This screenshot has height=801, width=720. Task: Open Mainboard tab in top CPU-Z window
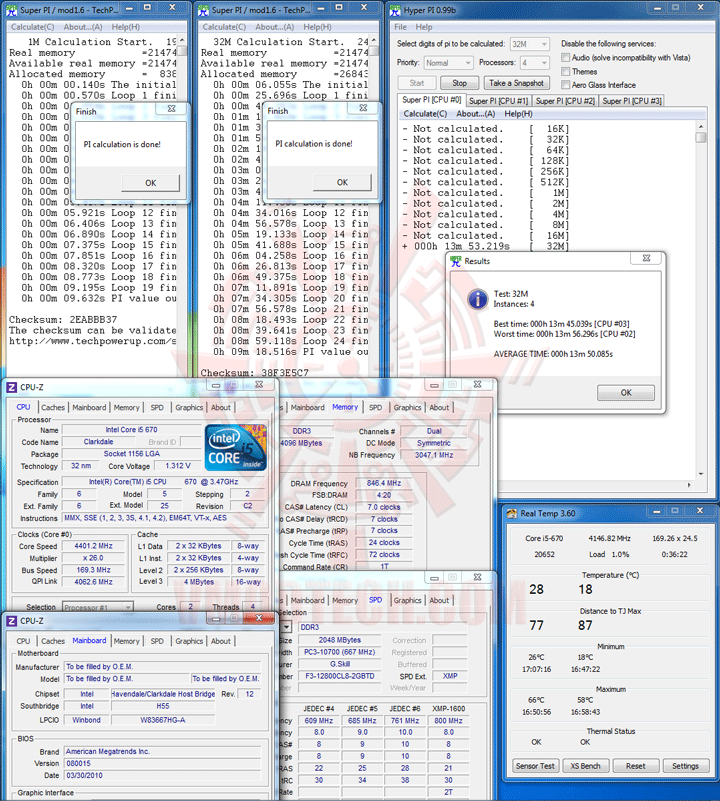click(x=89, y=407)
